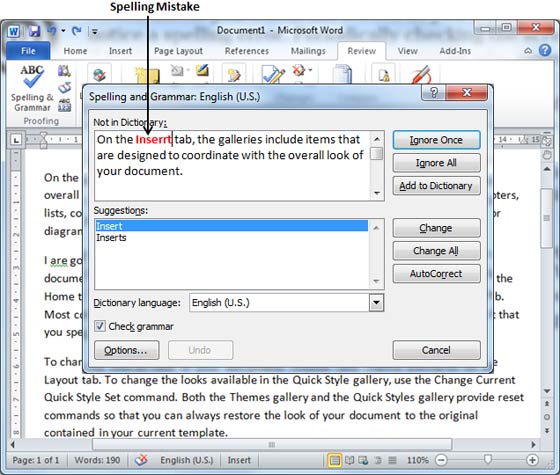
Task: Click the Undo arrow in Quick Access
Action: tap(52, 31)
